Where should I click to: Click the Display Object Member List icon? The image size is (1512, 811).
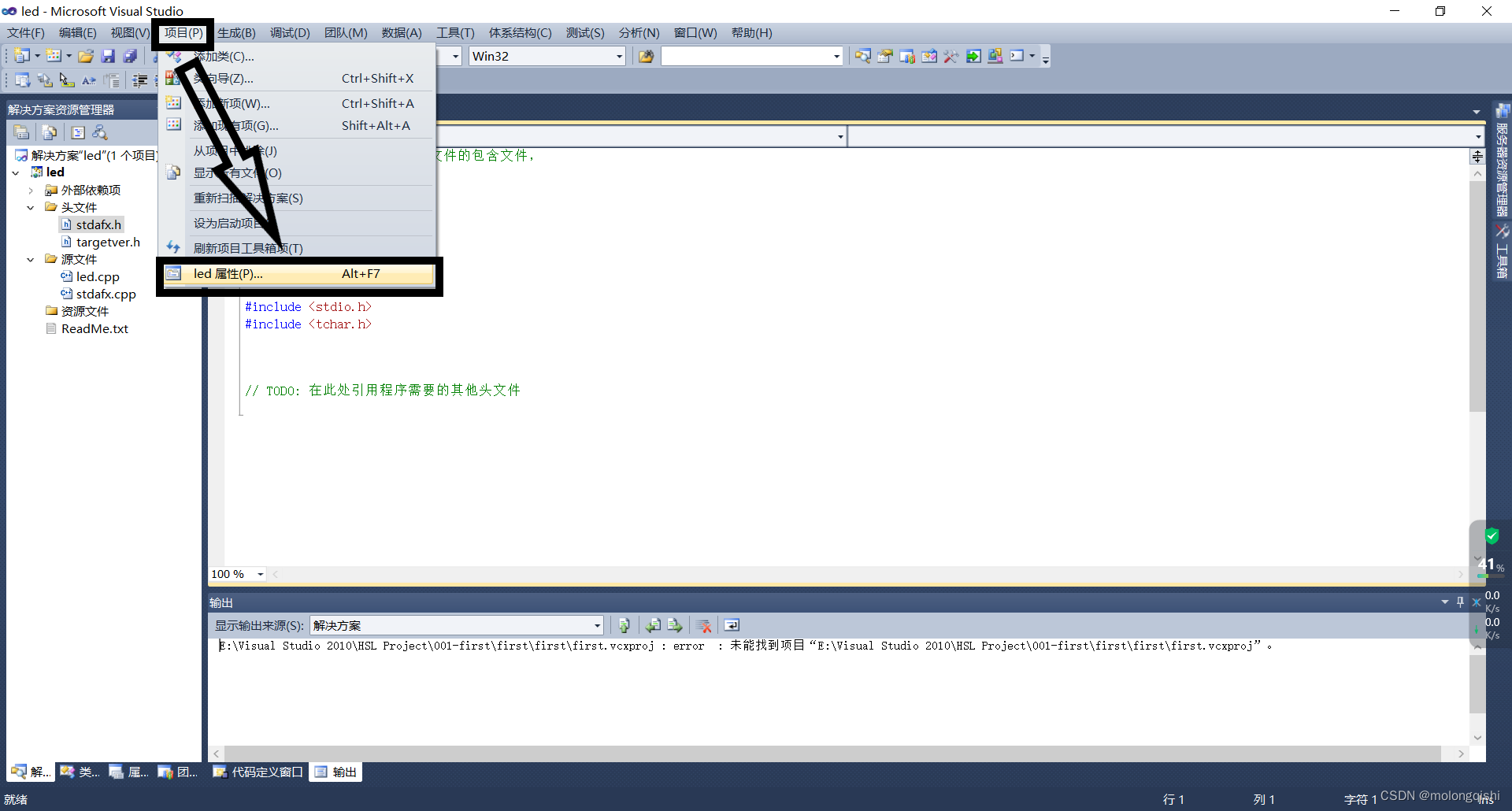(22, 80)
